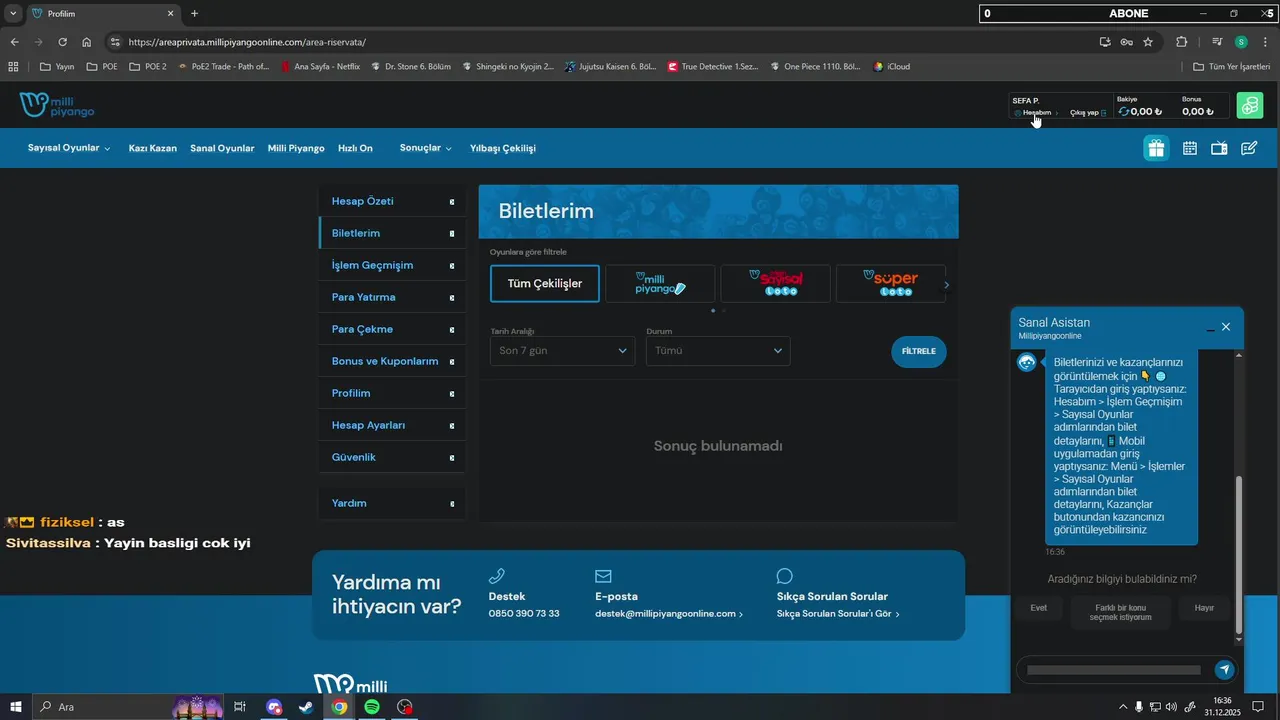Go to Milli Piyango menu item
The image size is (1280, 720).
[x=296, y=148]
